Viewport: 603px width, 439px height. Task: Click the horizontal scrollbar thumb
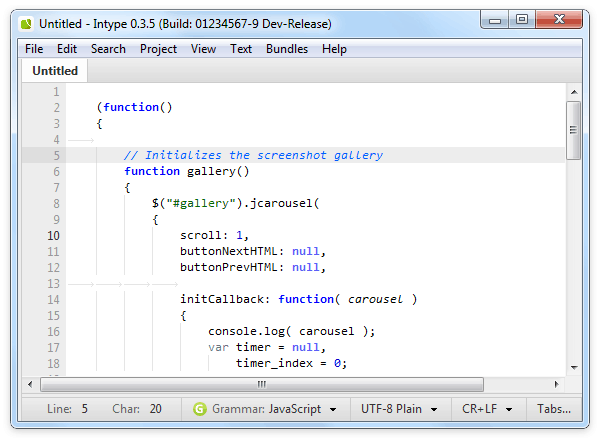pos(262,384)
